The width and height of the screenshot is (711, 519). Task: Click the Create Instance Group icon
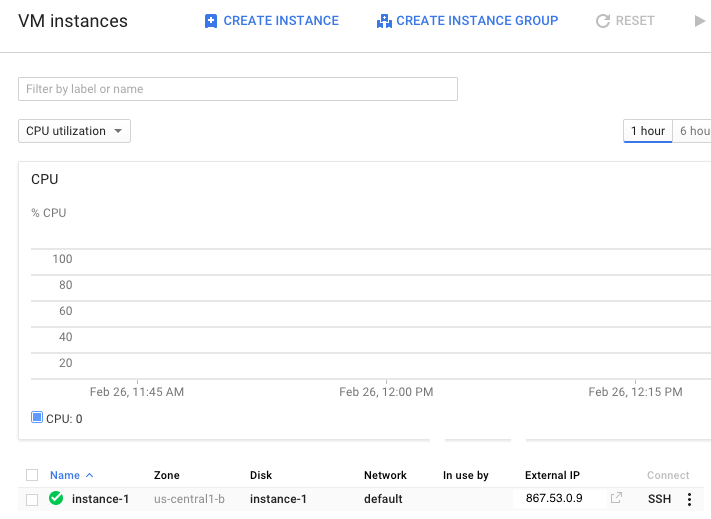pos(384,21)
